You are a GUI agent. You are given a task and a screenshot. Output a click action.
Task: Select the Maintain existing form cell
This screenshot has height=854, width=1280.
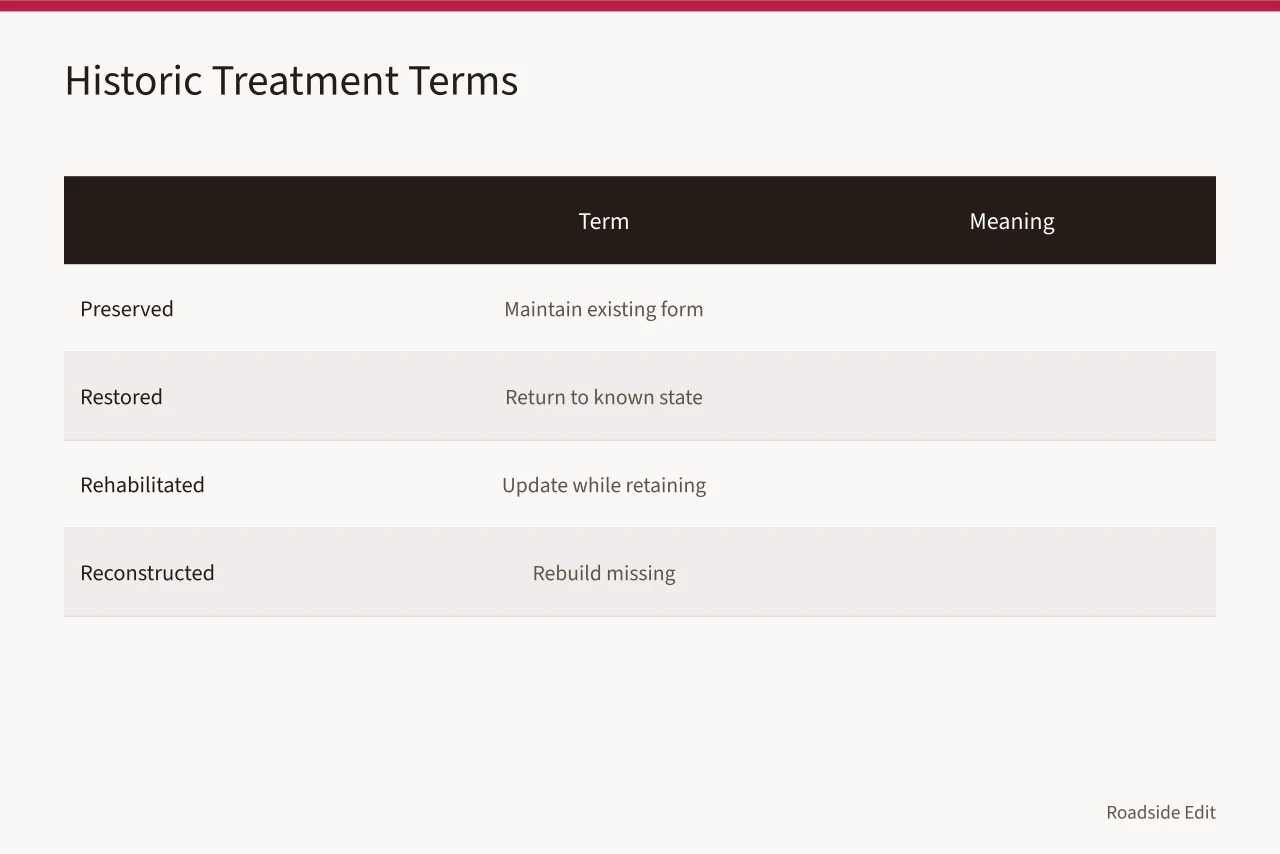[x=604, y=309]
